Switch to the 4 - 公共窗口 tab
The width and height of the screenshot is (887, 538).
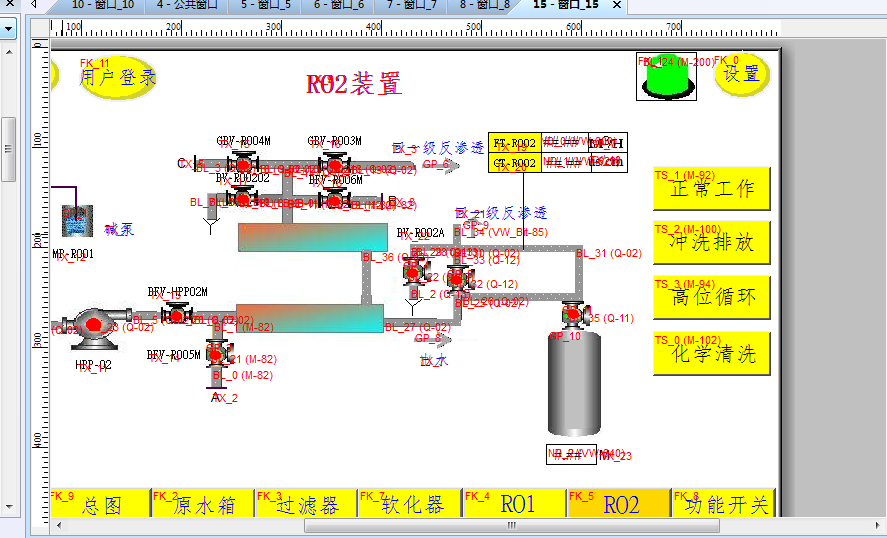[186, 6]
